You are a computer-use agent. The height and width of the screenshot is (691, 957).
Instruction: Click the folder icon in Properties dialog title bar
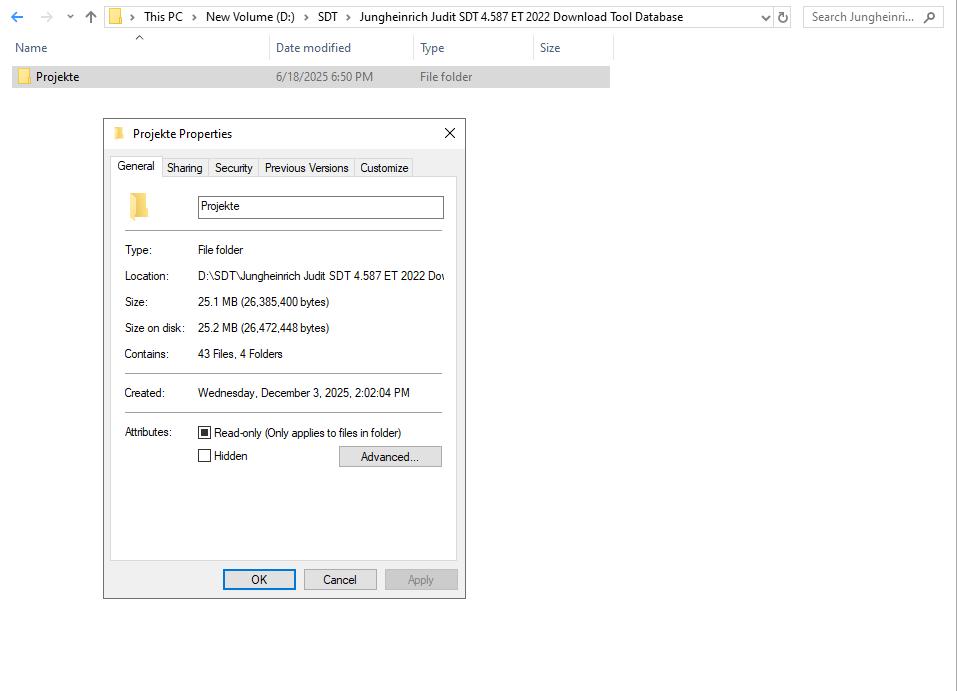(120, 133)
